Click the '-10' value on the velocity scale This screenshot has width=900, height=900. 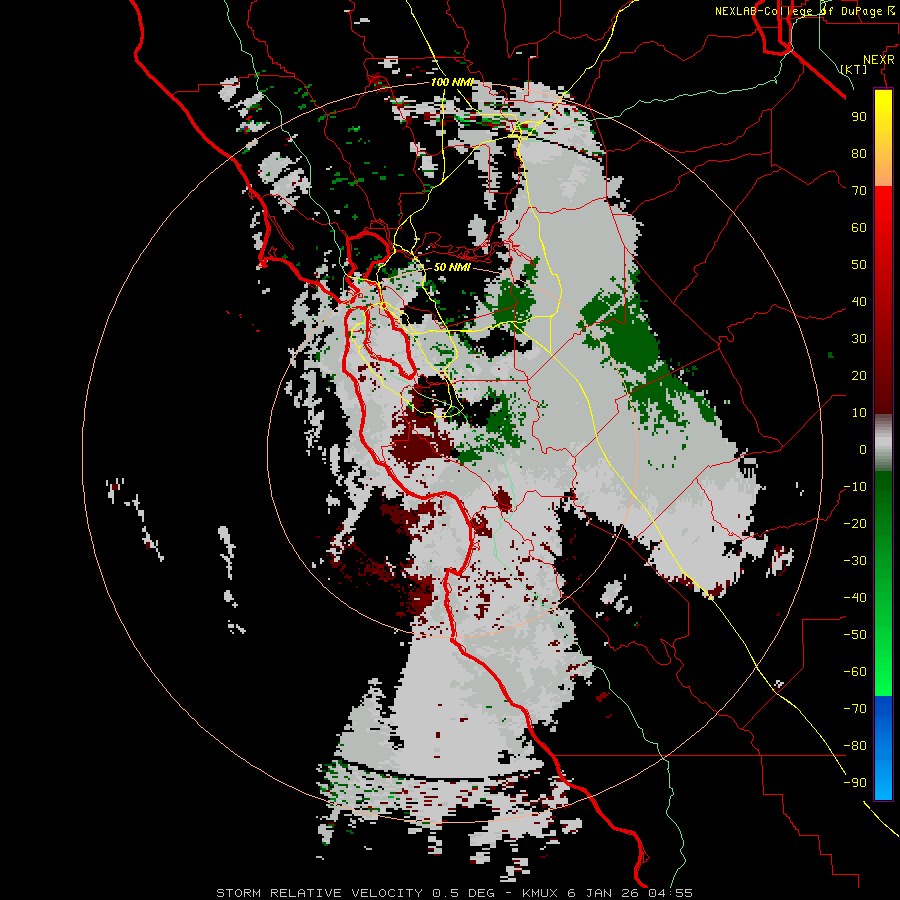pyautogui.click(x=855, y=487)
